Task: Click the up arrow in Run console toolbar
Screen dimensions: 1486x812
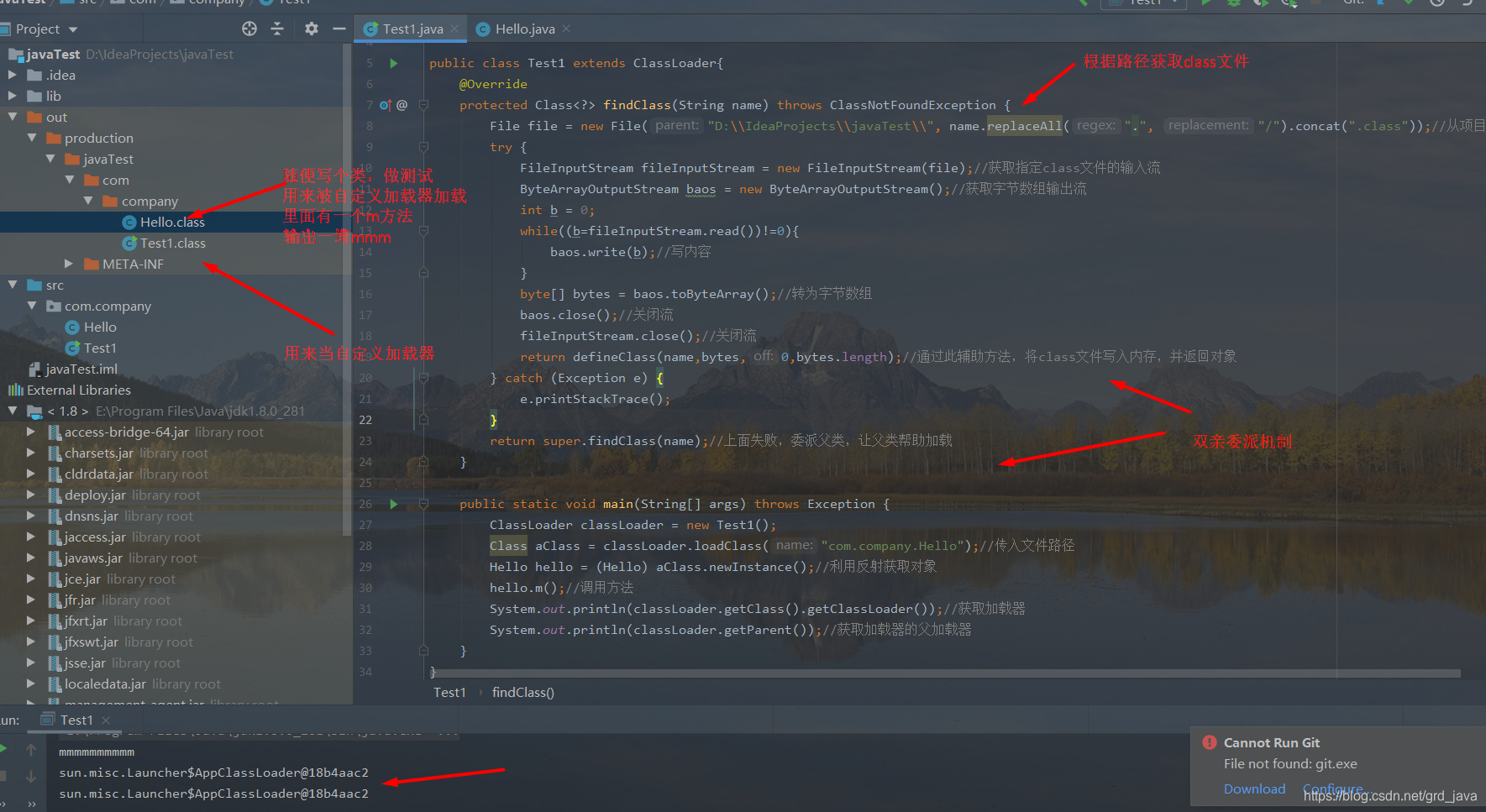Action: tap(31, 750)
